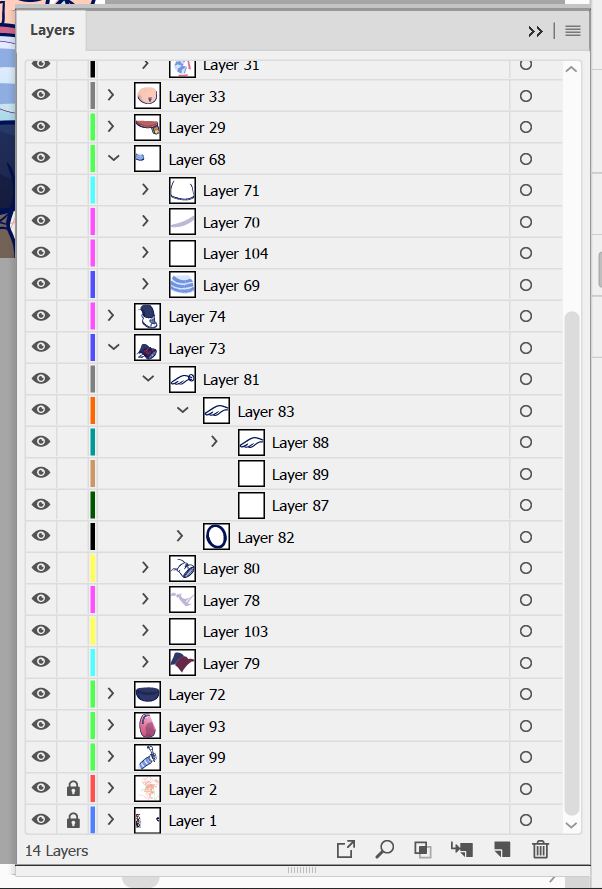Screen dimensions: 602x889
Task: Create a new layer with the bottom icon
Action: pyautogui.click(x=502, y=850)
